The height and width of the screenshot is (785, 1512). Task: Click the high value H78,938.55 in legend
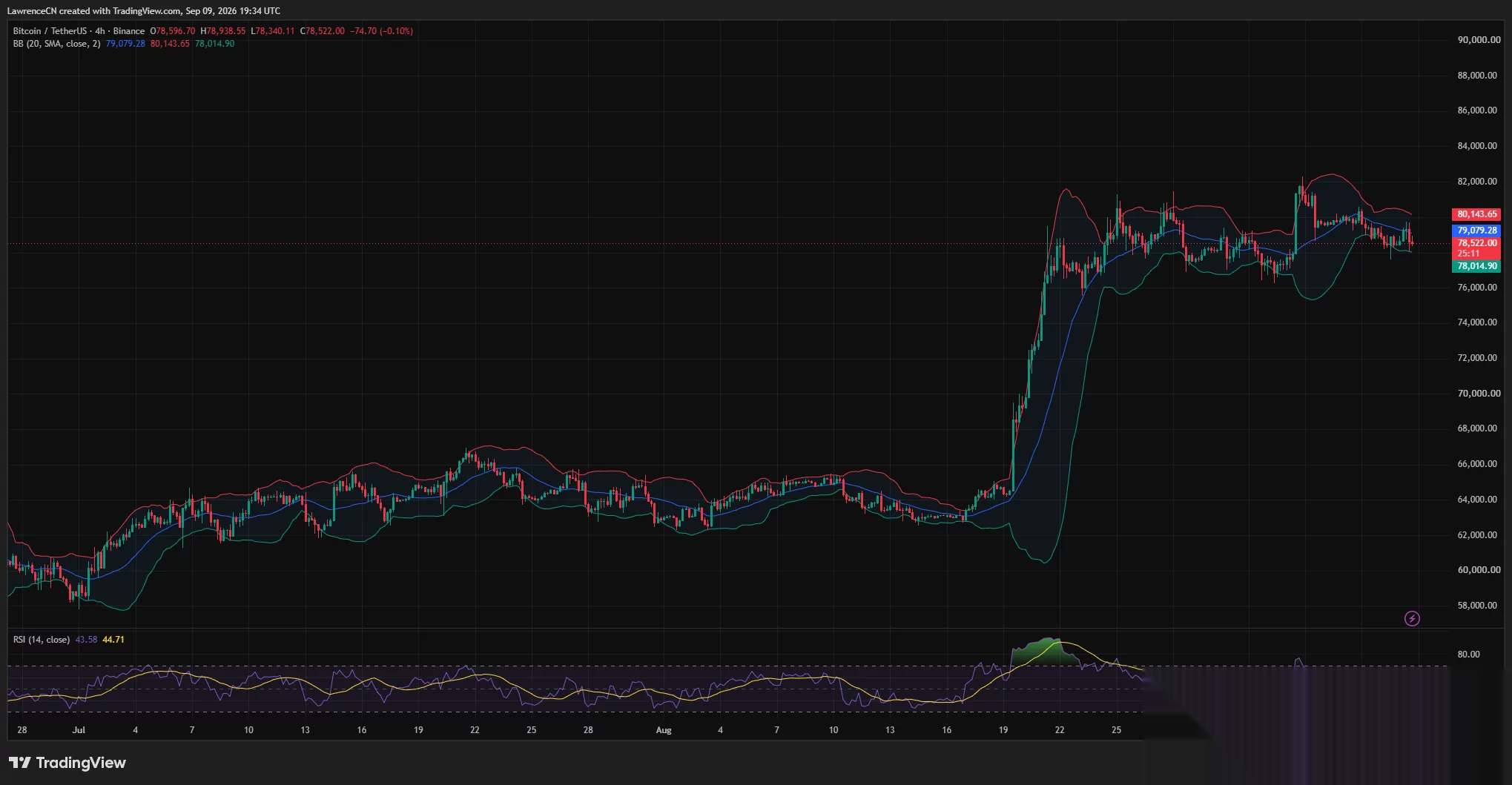(223, 31)
